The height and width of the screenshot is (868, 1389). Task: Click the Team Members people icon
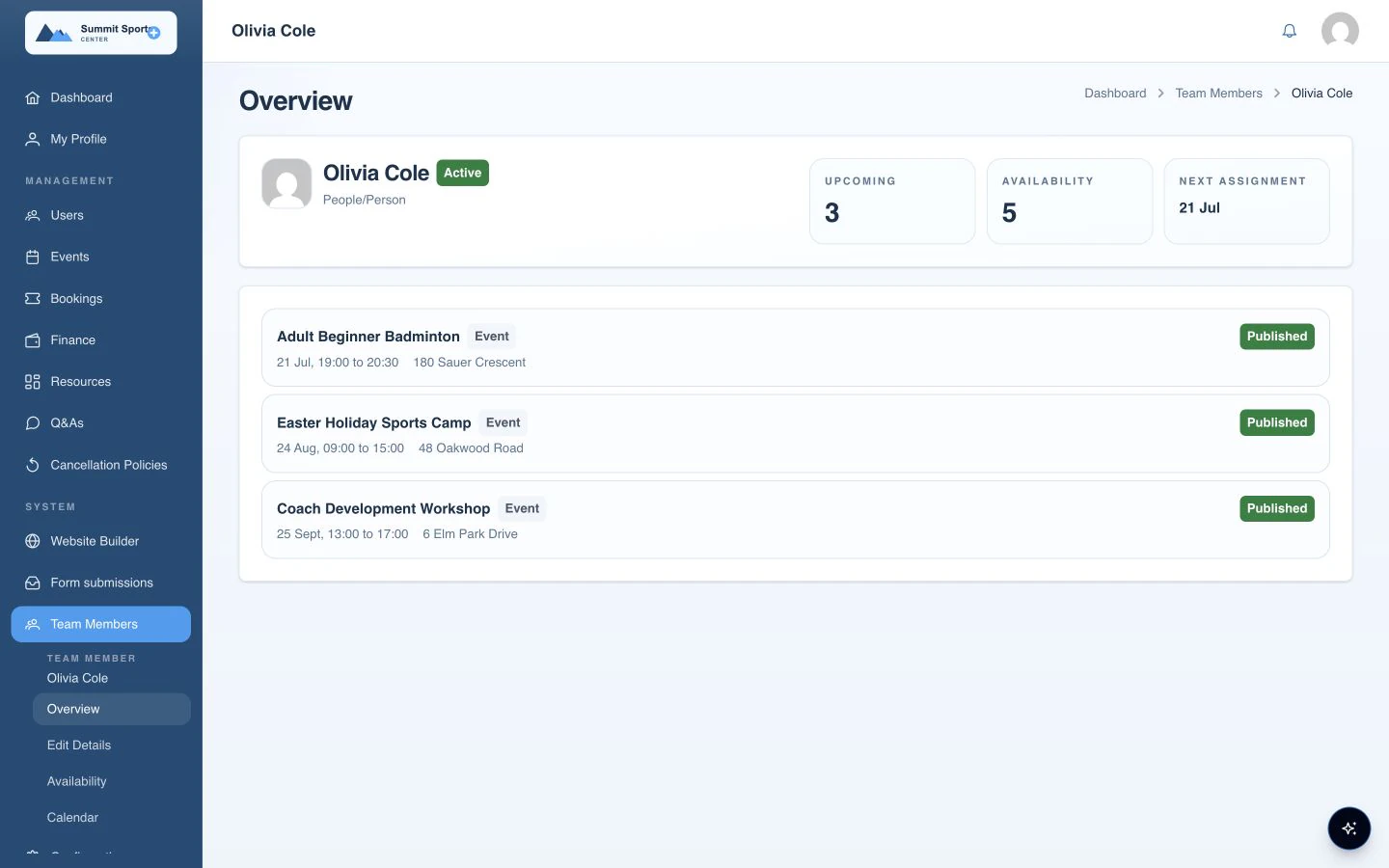coord(33,624)
